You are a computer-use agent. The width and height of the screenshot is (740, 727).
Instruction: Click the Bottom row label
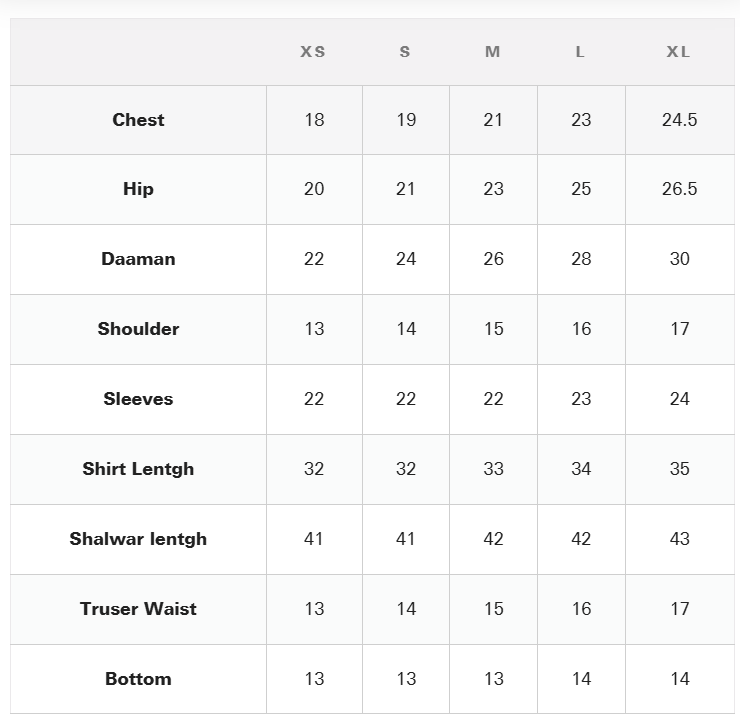pos(138,679)
